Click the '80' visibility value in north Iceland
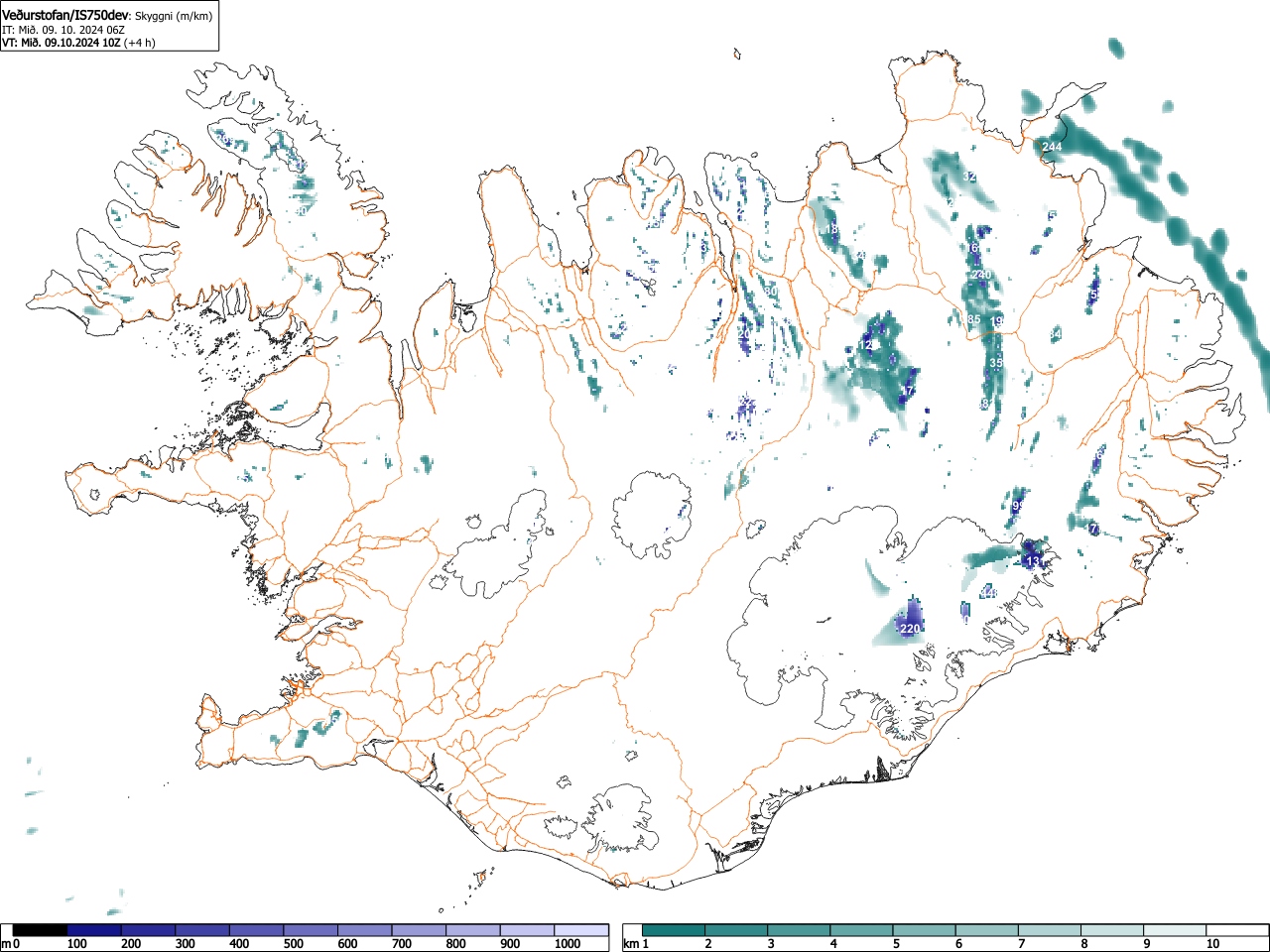The height and width of the screenshot is (952, 1270). [x=771, y=292]
